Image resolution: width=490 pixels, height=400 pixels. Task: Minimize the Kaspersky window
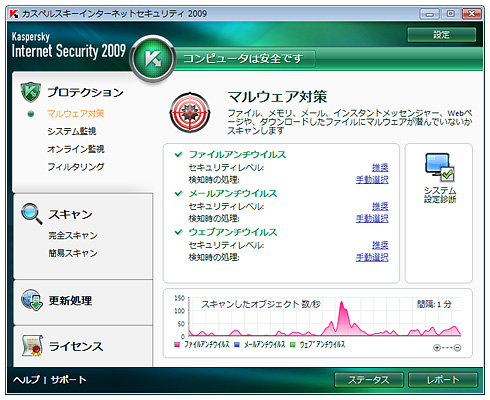tap(430, 14)
